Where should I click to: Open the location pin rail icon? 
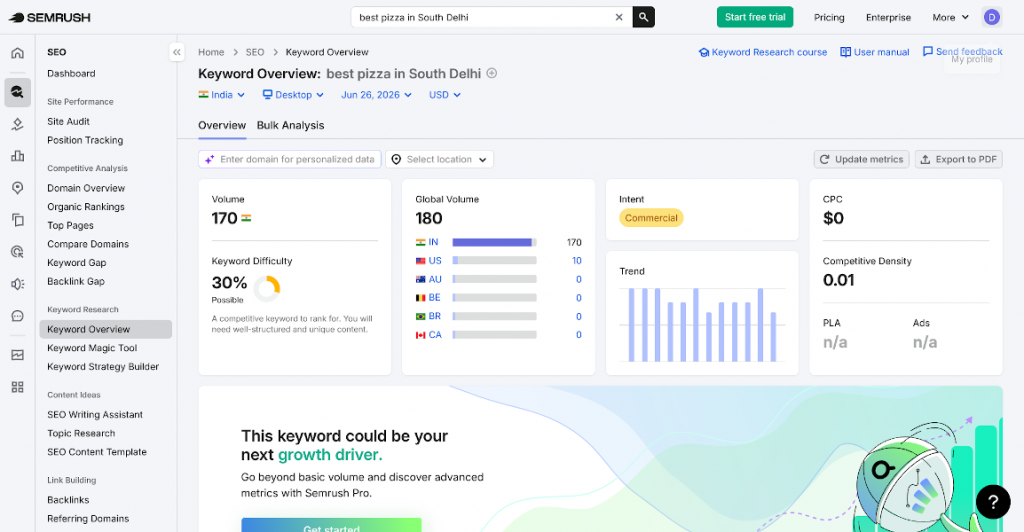(x=18, y=188)
